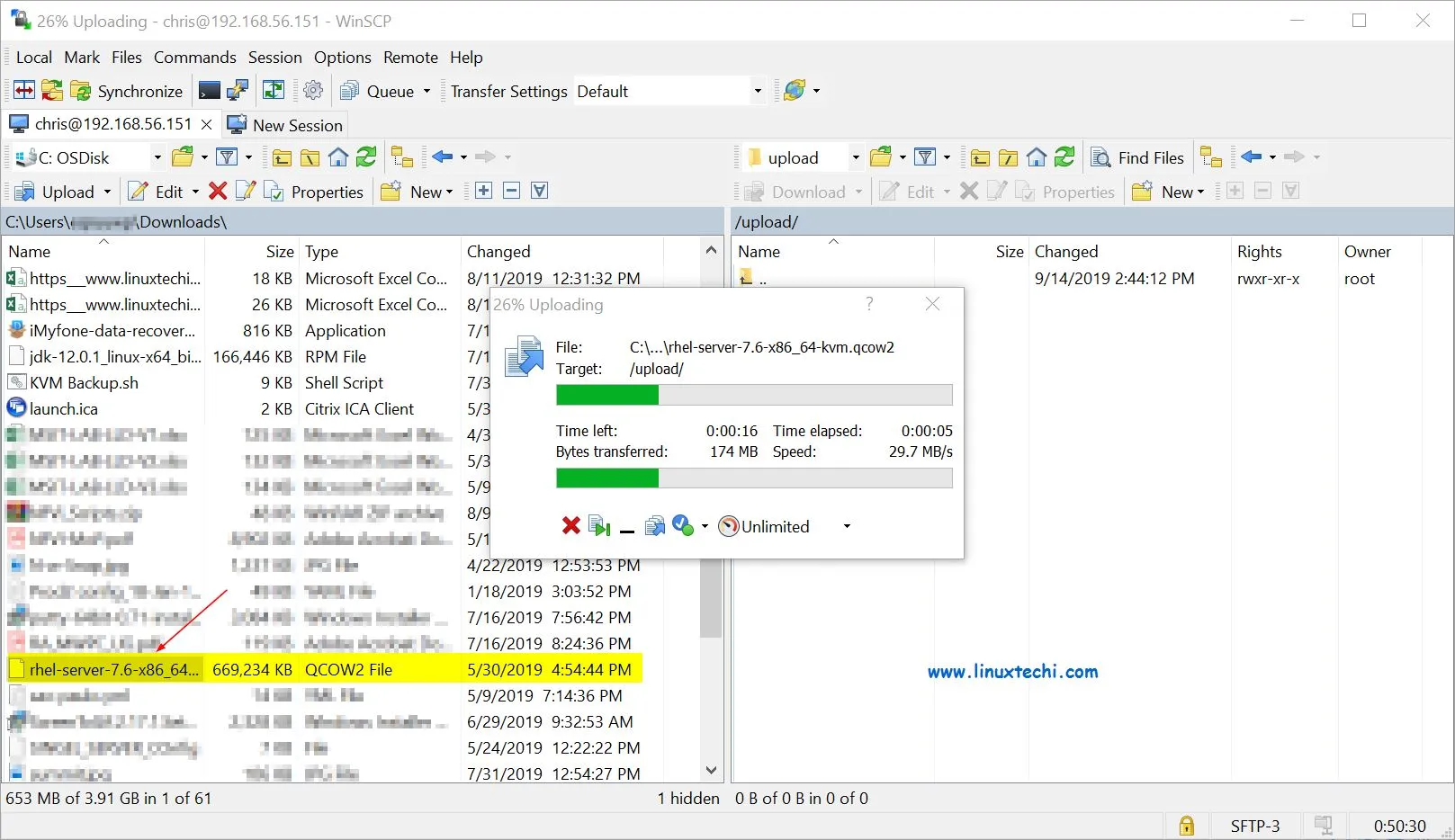Cancel the upload with the red X in the progress dialog
The image size is (1455, 840).
click(570, 526)
